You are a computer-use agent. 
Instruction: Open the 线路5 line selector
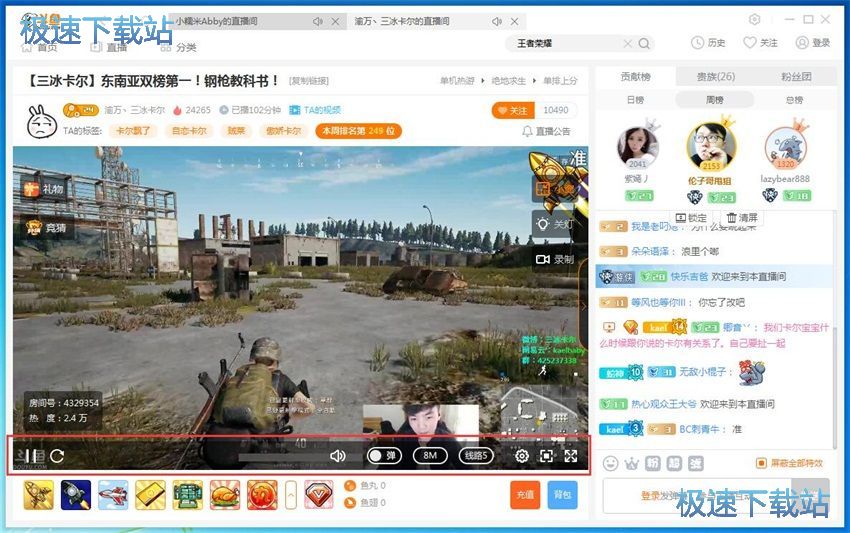click(x=476, y=455)
